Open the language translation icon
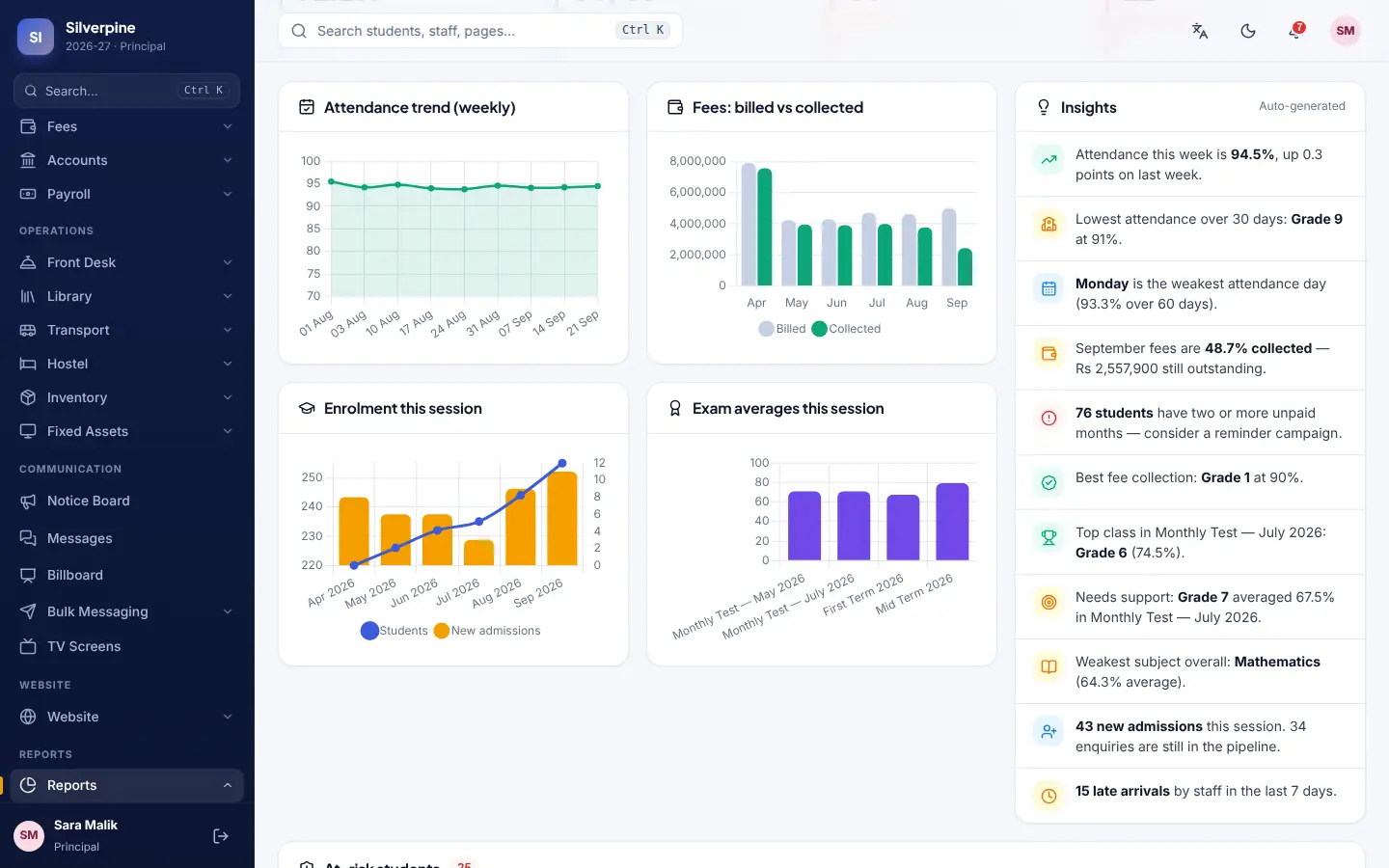The image size is (1389, 868). click(x=1200, y=31)
